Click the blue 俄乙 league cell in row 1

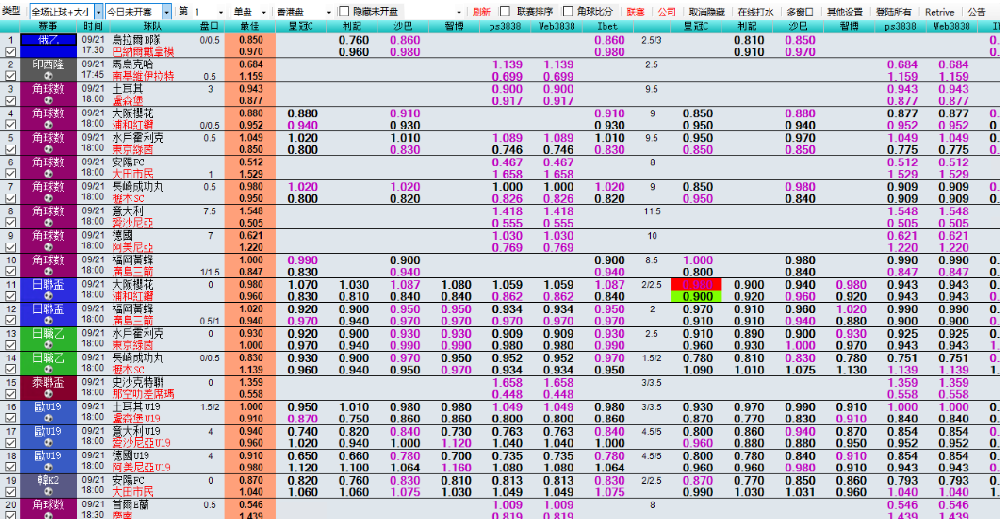48,40
